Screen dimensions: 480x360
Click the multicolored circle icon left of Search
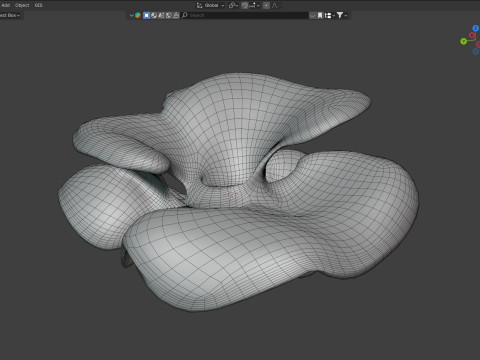point(138,15)
